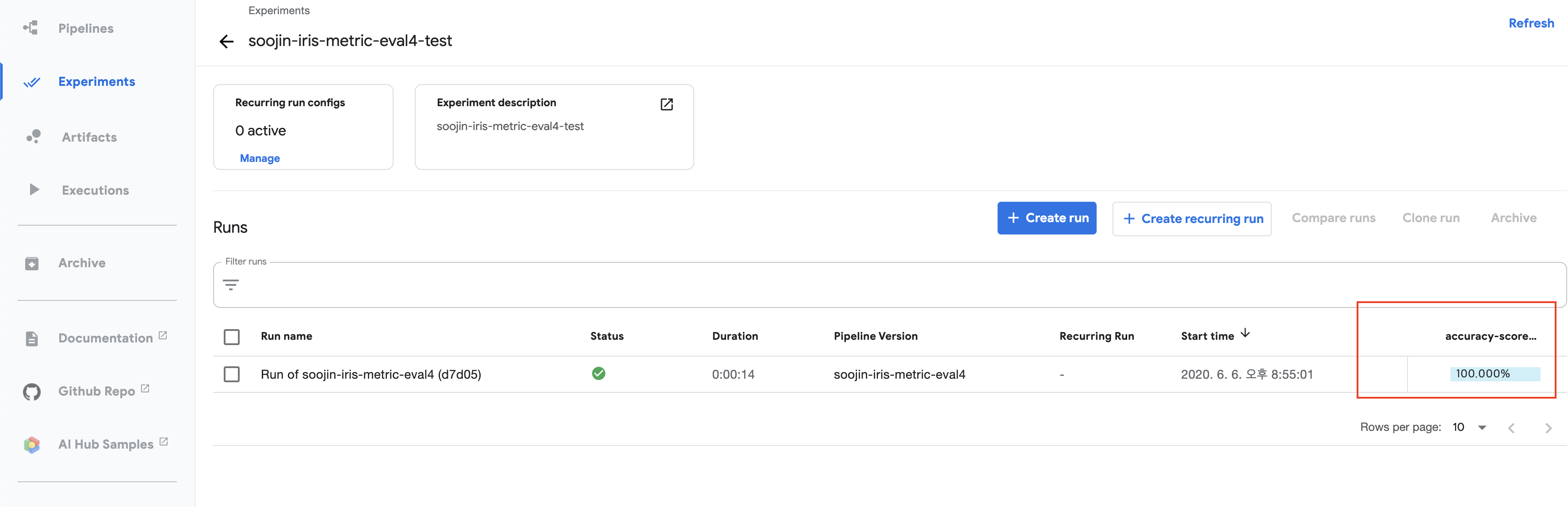Open experiment description in expanded popup

(666, 104)
